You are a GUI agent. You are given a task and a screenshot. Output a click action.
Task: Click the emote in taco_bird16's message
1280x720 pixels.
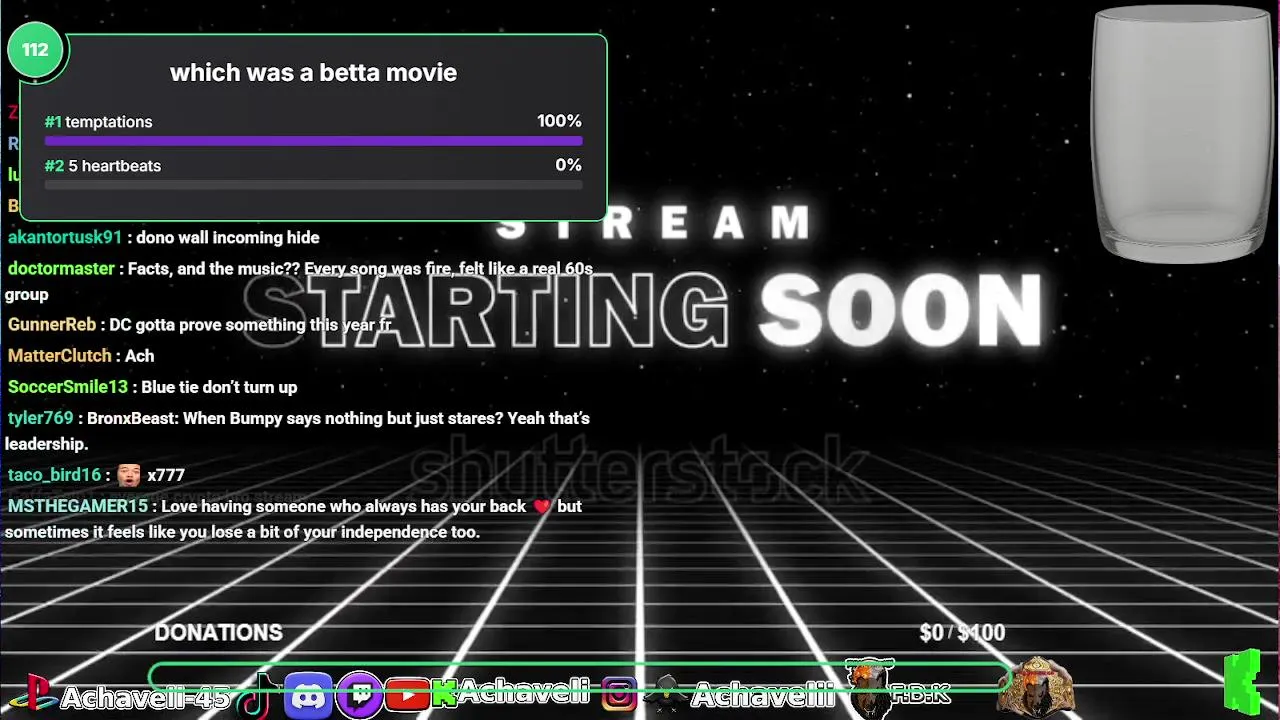coord(129,475)
